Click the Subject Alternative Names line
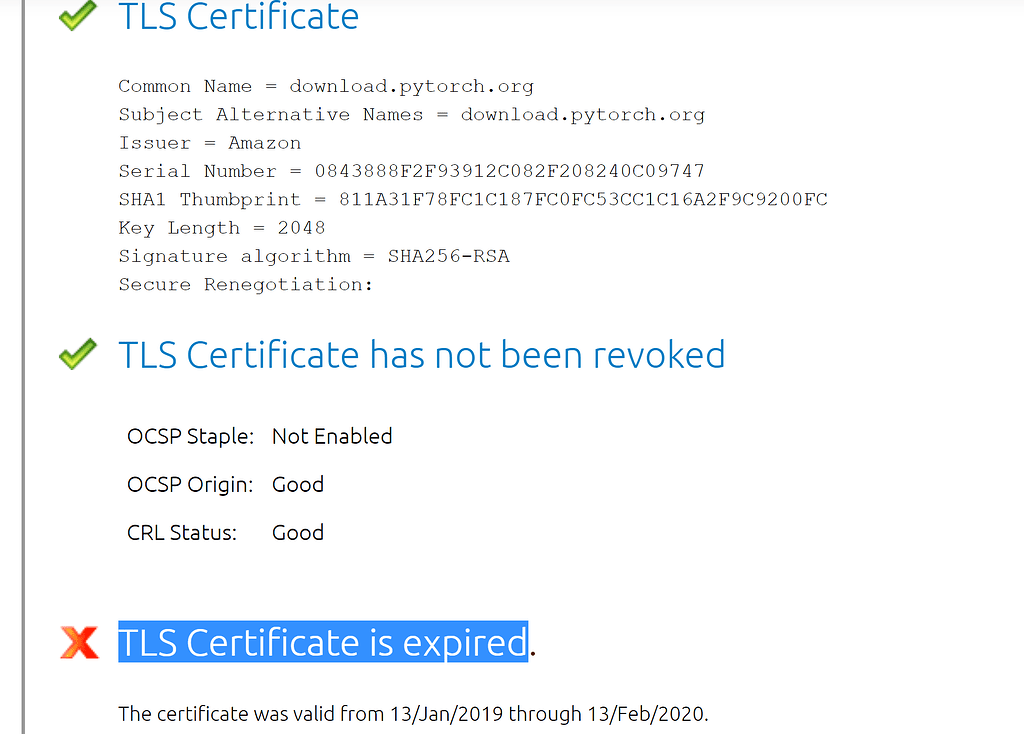 coord(411,115)
